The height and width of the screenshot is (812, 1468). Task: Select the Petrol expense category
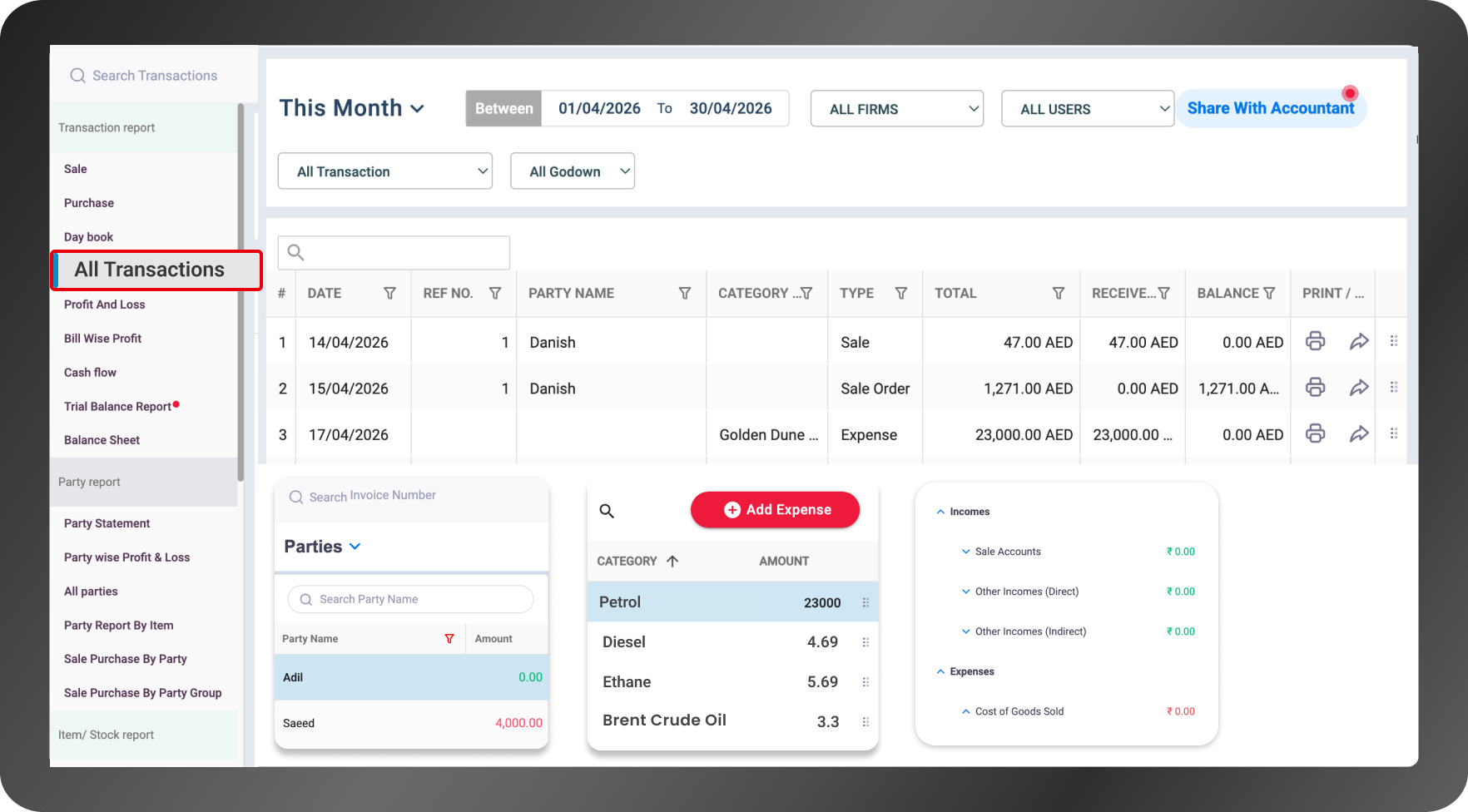pos(732,602)
